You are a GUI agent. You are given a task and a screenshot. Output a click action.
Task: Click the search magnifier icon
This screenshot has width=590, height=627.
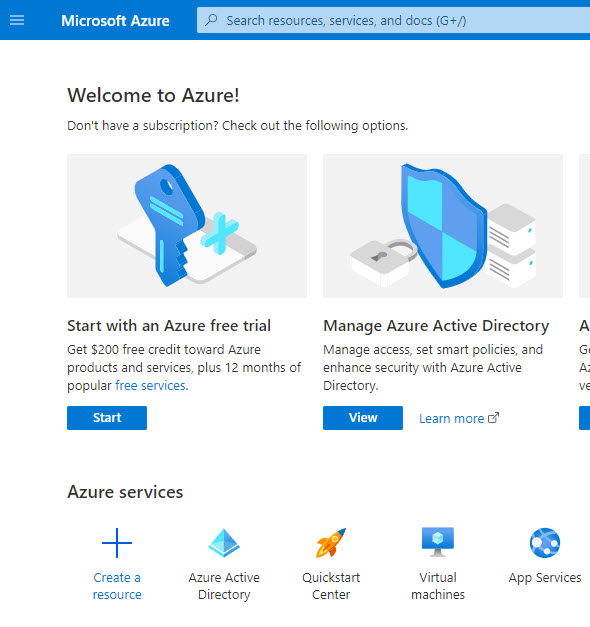pyautogui.click(x=211, y=20)
